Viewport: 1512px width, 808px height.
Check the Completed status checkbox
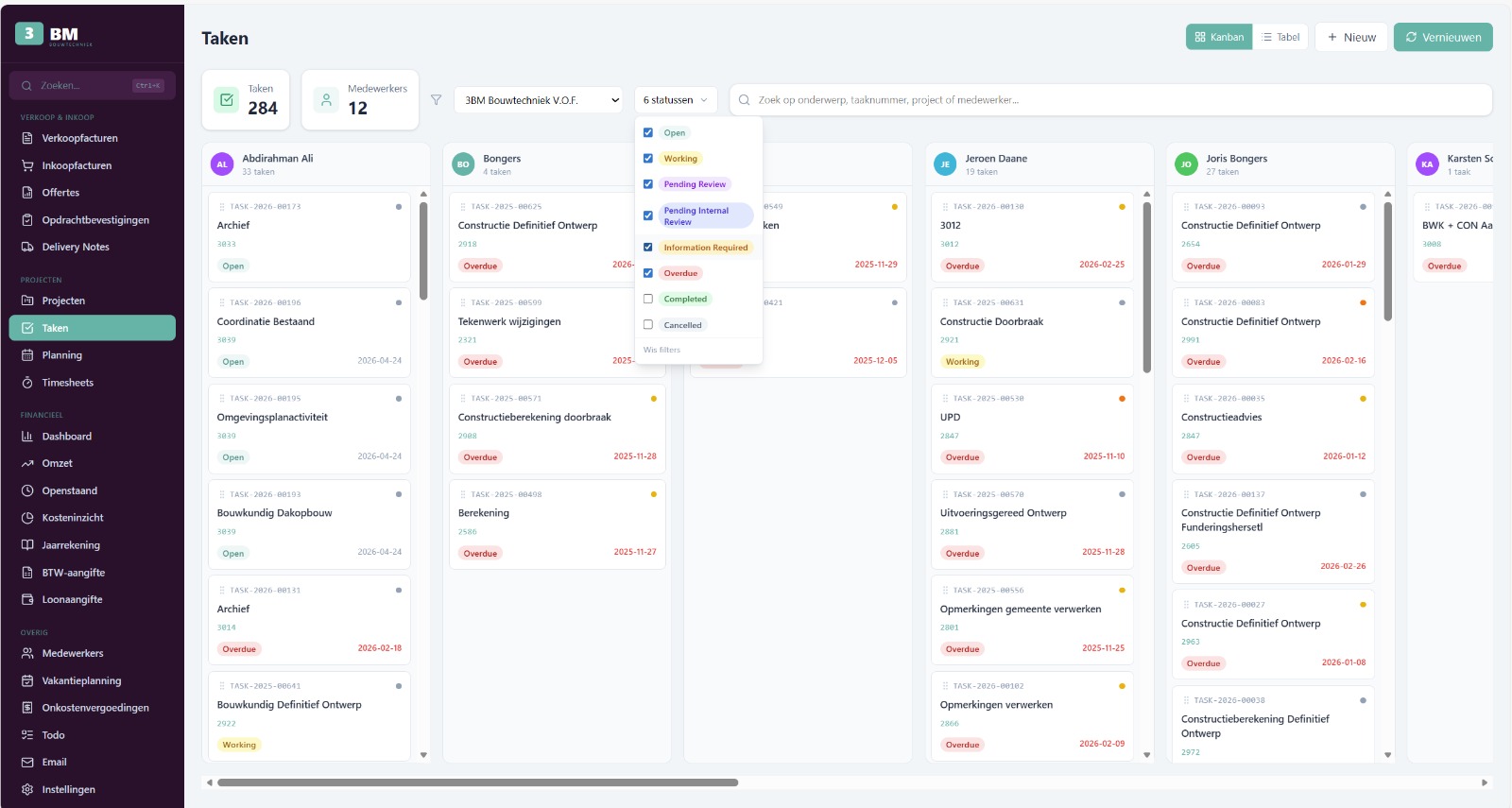[648, 299]
